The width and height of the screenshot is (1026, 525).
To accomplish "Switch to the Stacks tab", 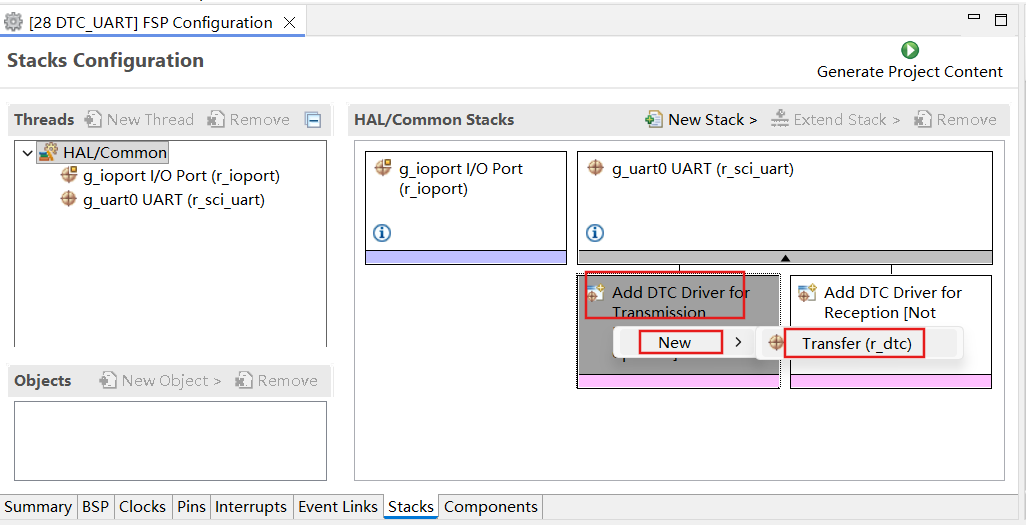I will point(411,507).
